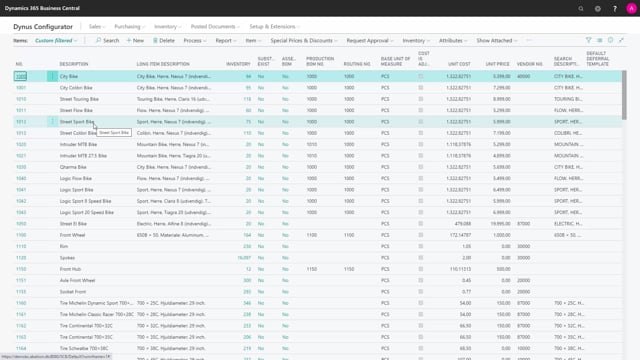
Task: Open inventory value for Front Wheel
Action: point(247,235)
